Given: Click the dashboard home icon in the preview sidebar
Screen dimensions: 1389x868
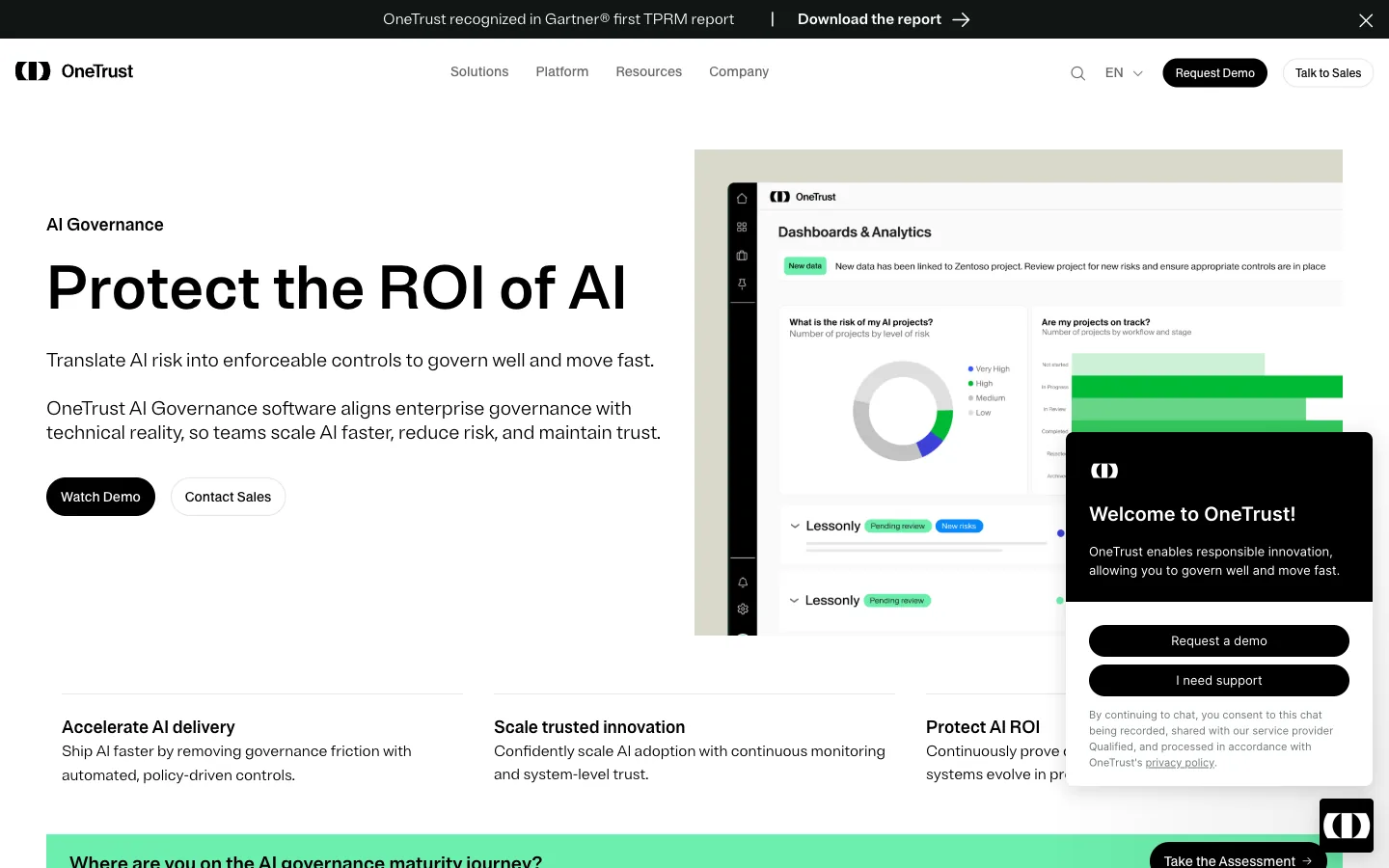Looking at the screenshot, I should coord(742,199).
